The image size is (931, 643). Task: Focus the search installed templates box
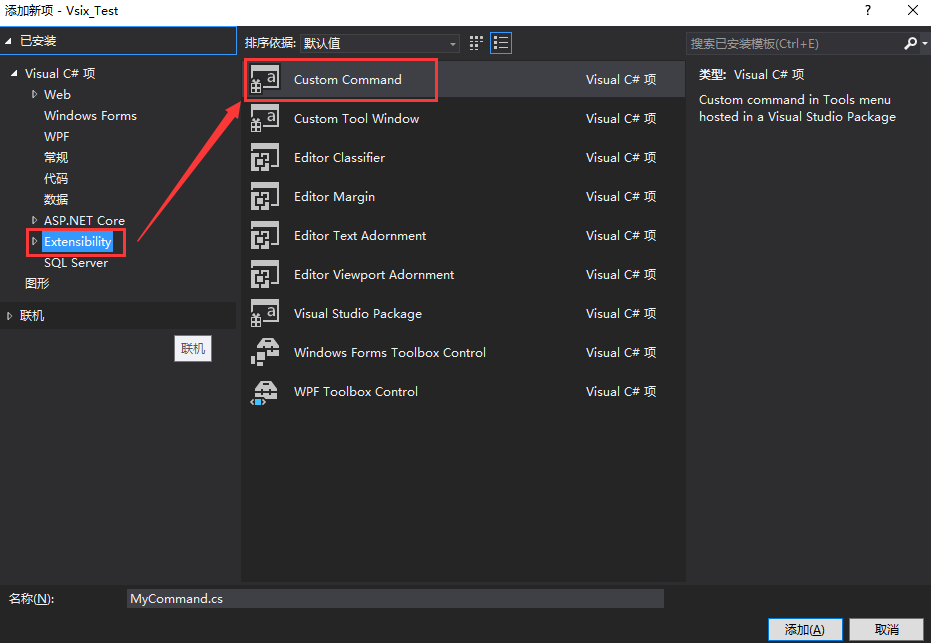click(x=796, y=43)
